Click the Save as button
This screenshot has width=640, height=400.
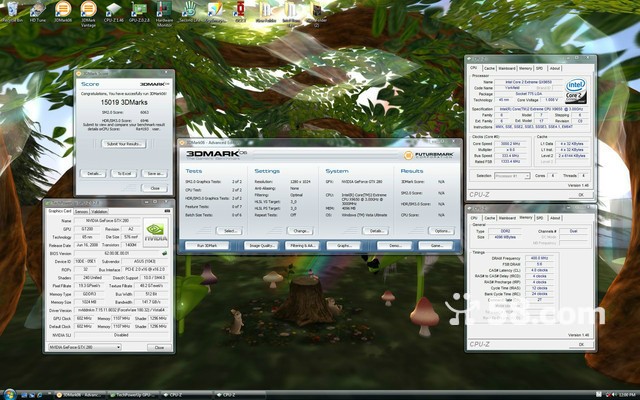pos(155,173)
